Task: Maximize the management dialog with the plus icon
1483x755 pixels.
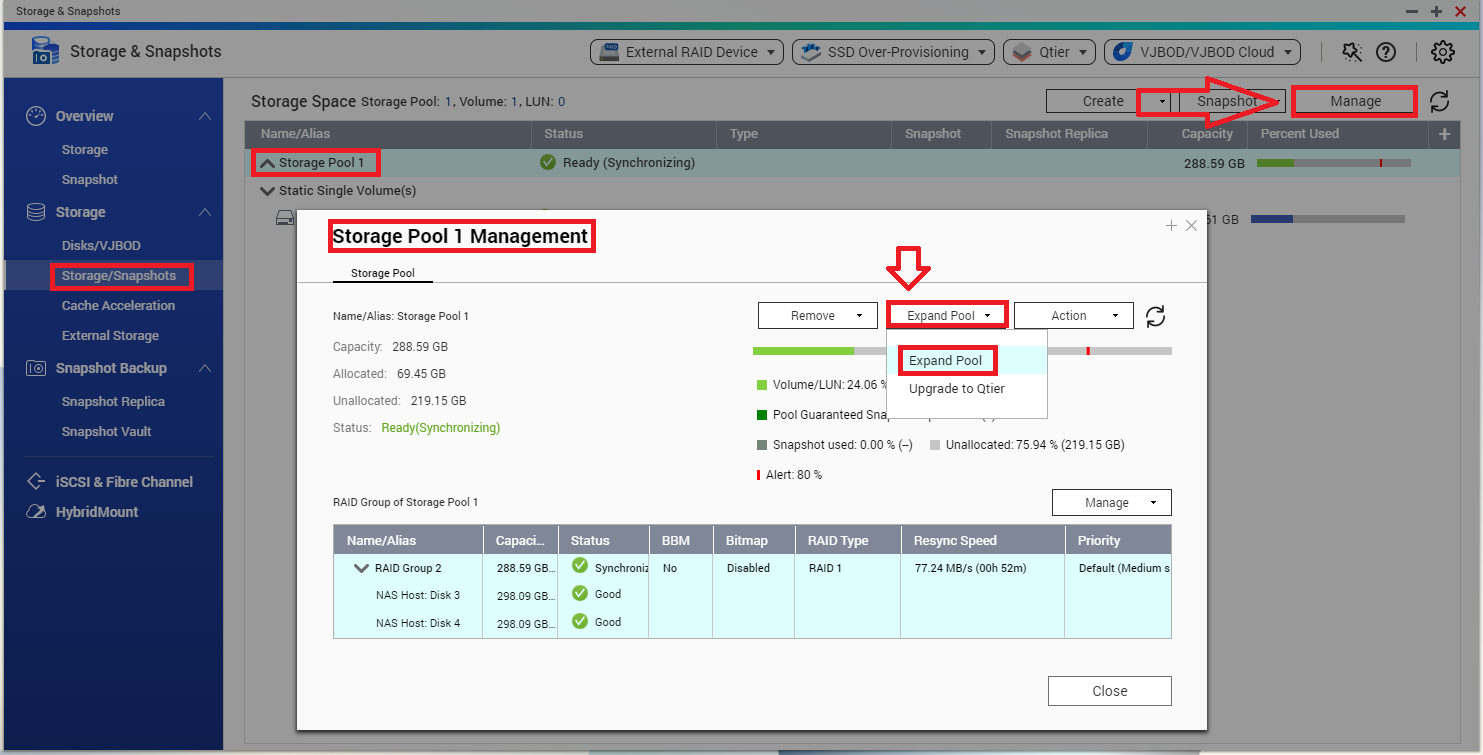Action: point(1171,226)
